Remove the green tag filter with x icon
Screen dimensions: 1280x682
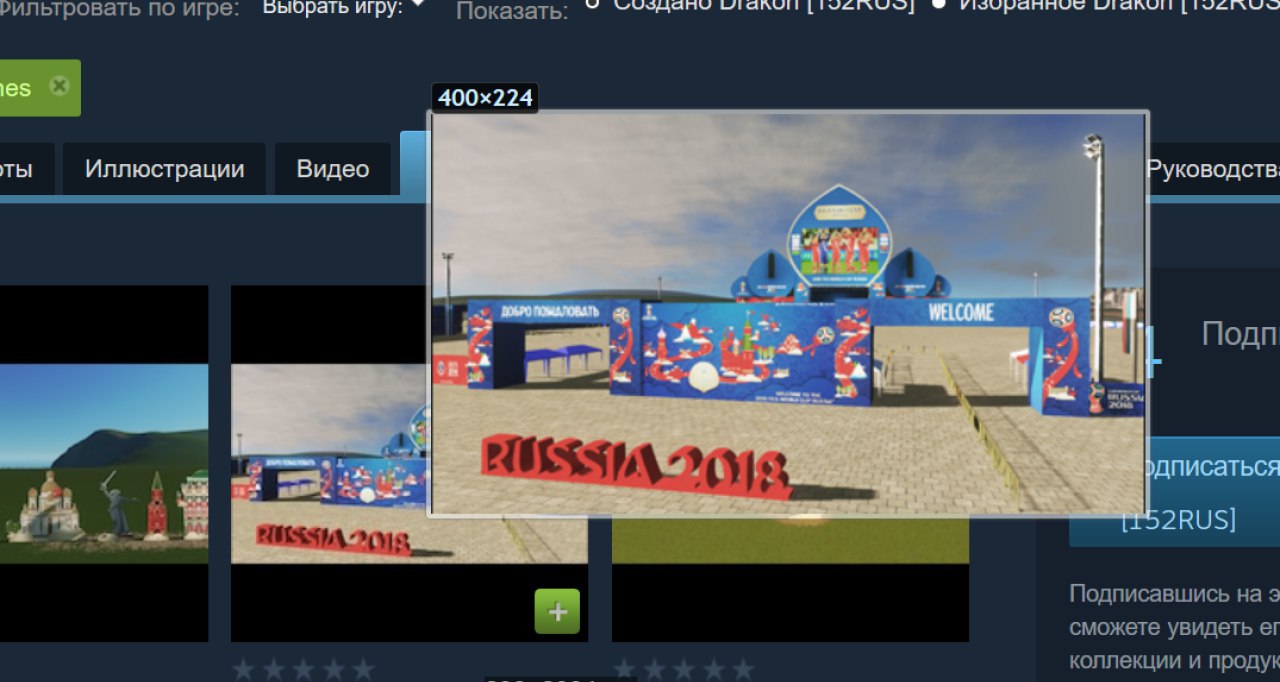point(59,86)
